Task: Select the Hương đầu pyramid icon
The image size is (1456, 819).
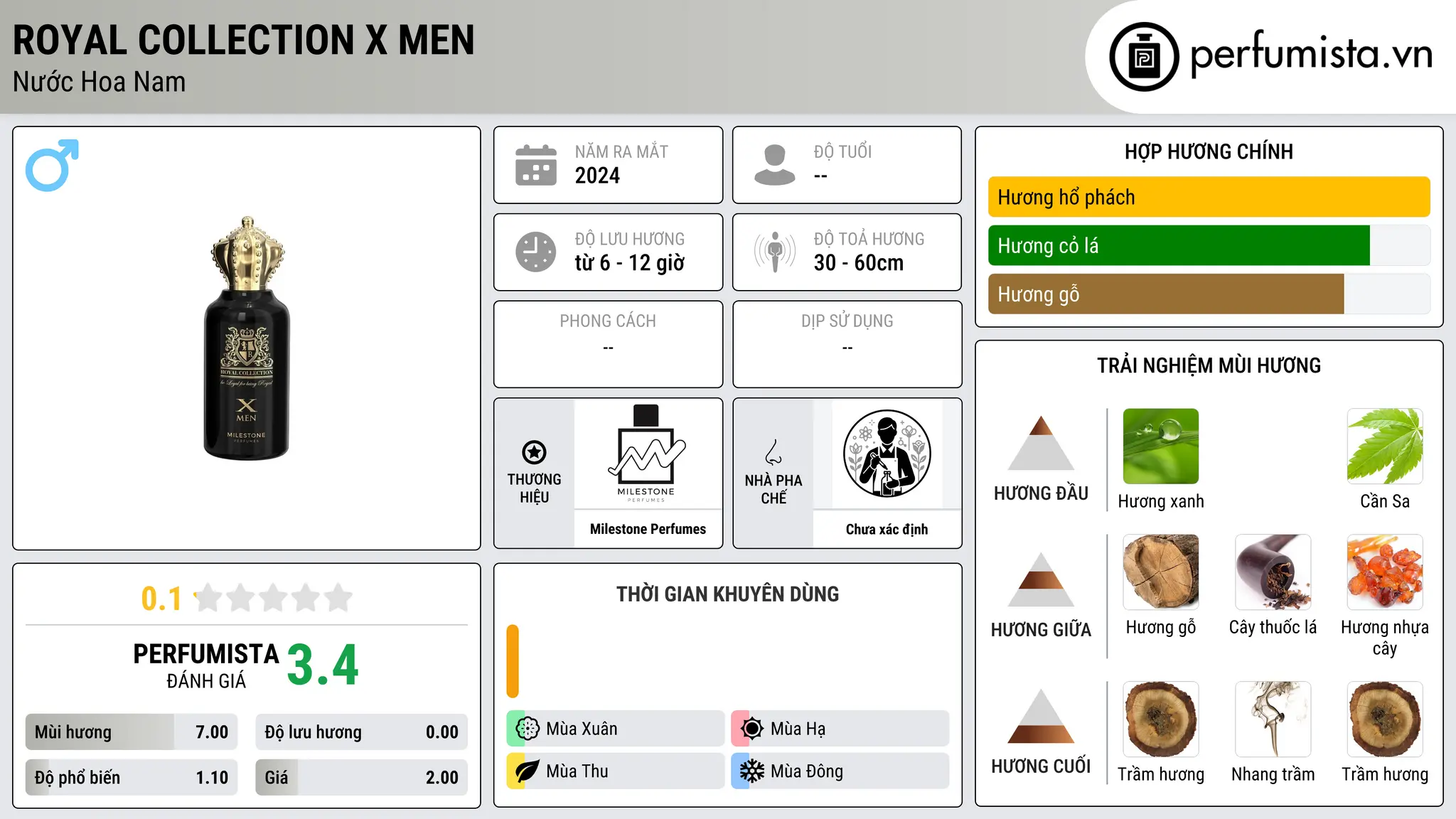Action: tap(1041, 443)
